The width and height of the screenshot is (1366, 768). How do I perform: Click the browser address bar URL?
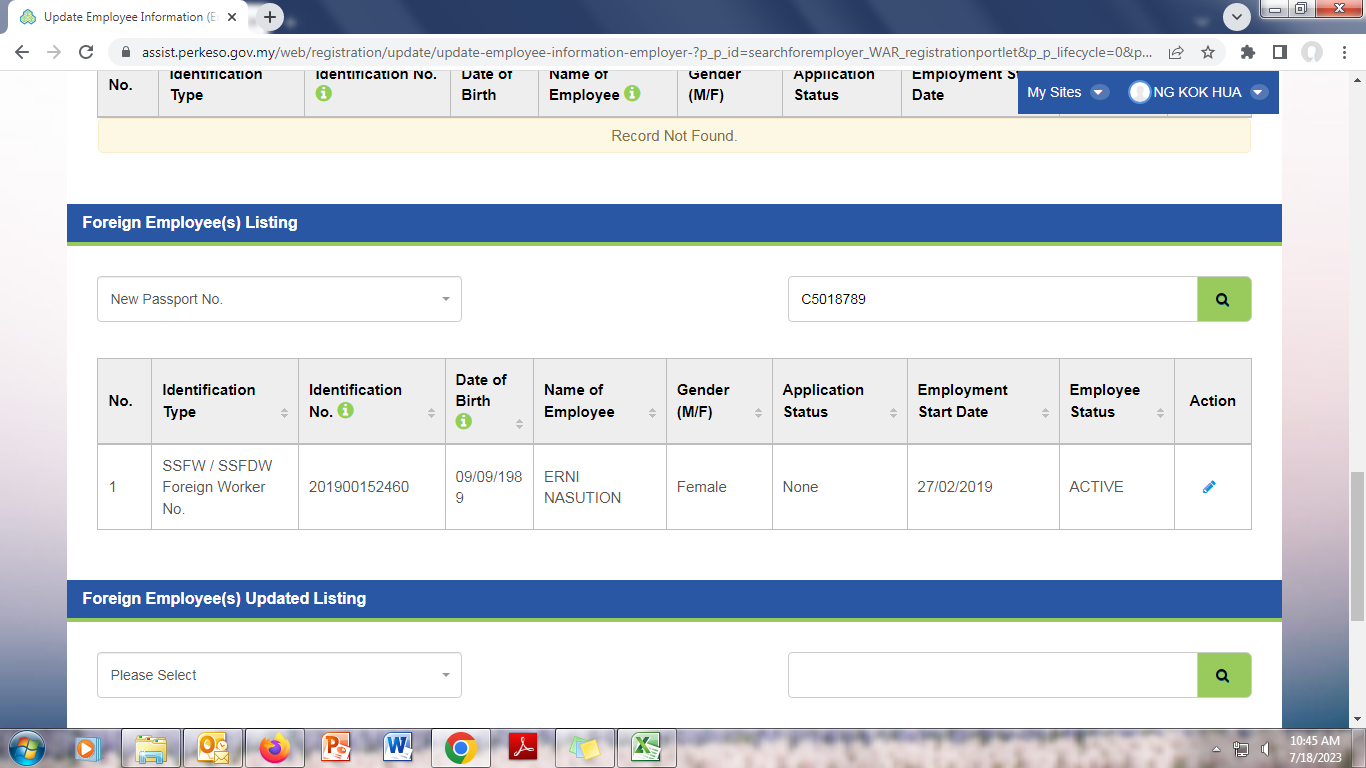tap(646, 52)
